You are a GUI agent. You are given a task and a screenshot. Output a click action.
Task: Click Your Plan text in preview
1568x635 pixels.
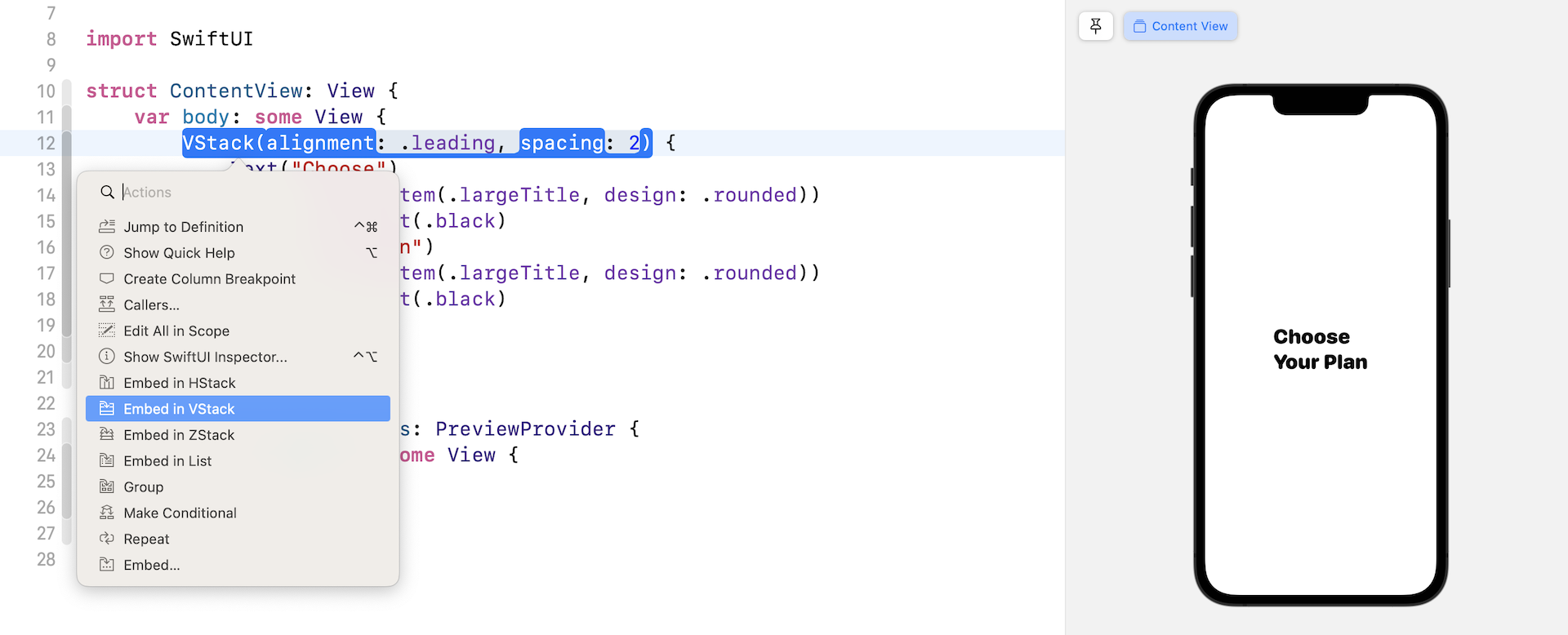point(1321,362)
